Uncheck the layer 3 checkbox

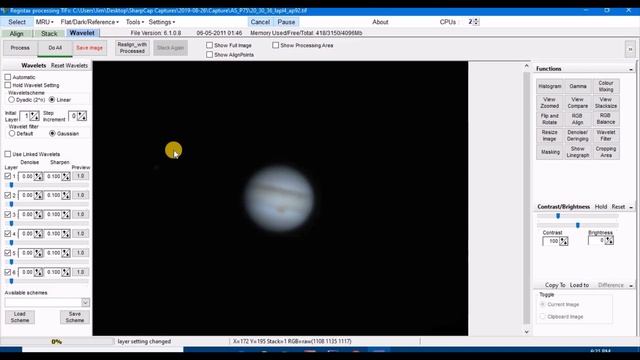(8, 214)
